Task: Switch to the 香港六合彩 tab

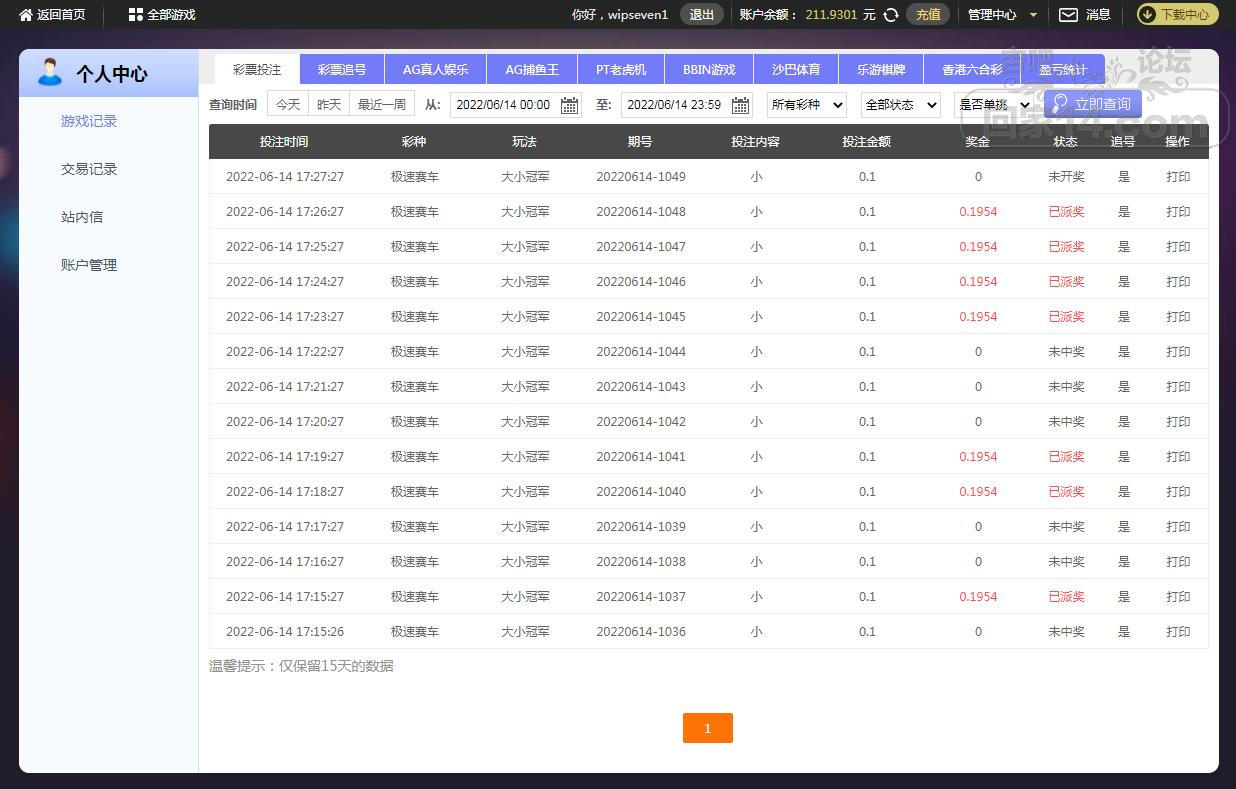Action: pyautogui.click(x=972, y=70)
